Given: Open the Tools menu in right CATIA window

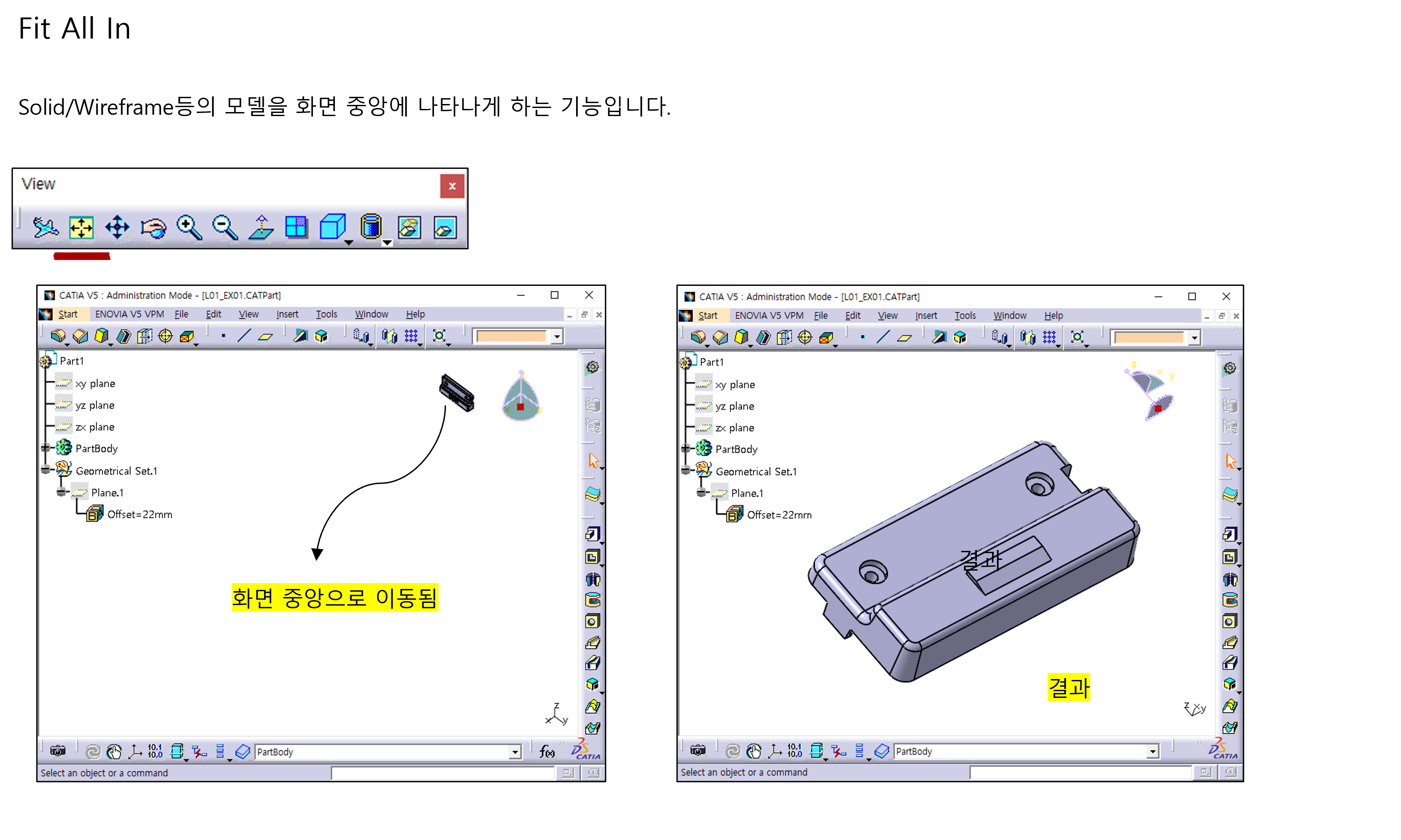Looking at the screenshot, I should click(x=965, y=316).
